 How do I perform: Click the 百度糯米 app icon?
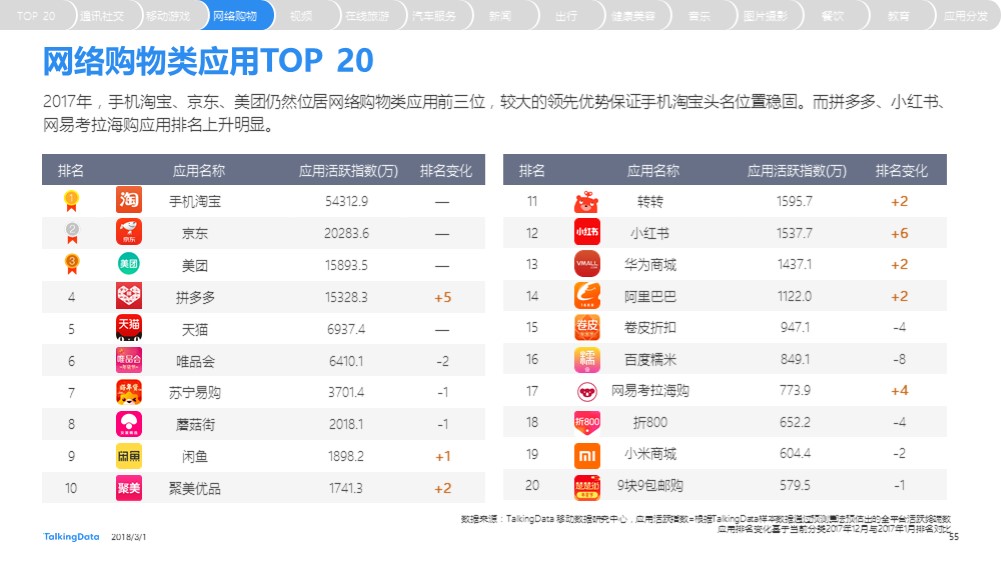point(587,359)
